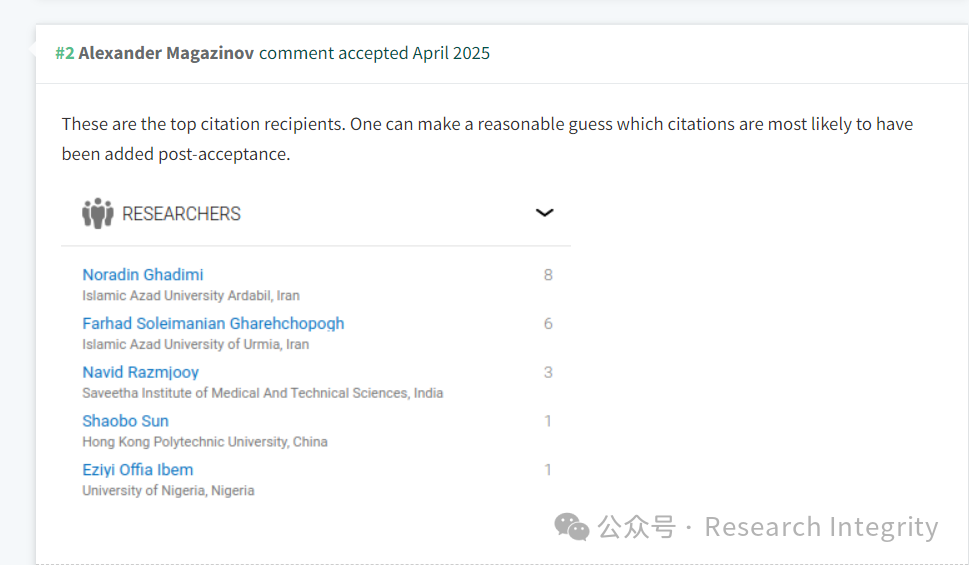Screen dimensions: 969x565
Task: Click the citation count 3 for Razmjooy
Action: coord(548,373)
